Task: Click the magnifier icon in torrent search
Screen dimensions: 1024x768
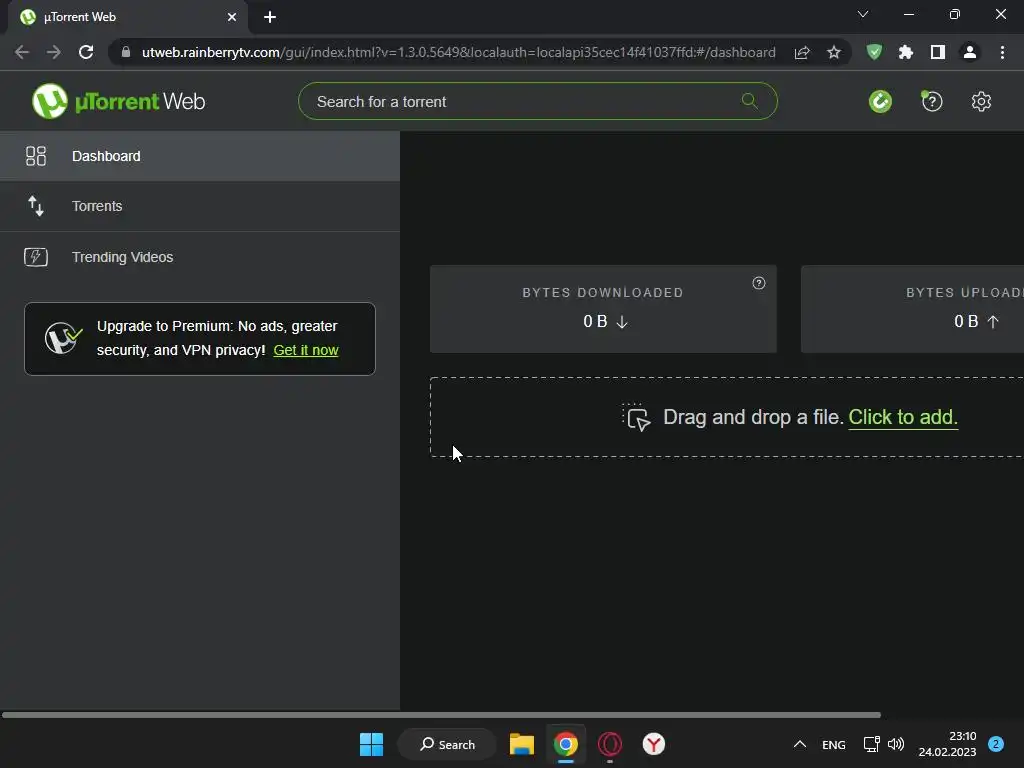Action: (749, 101)
